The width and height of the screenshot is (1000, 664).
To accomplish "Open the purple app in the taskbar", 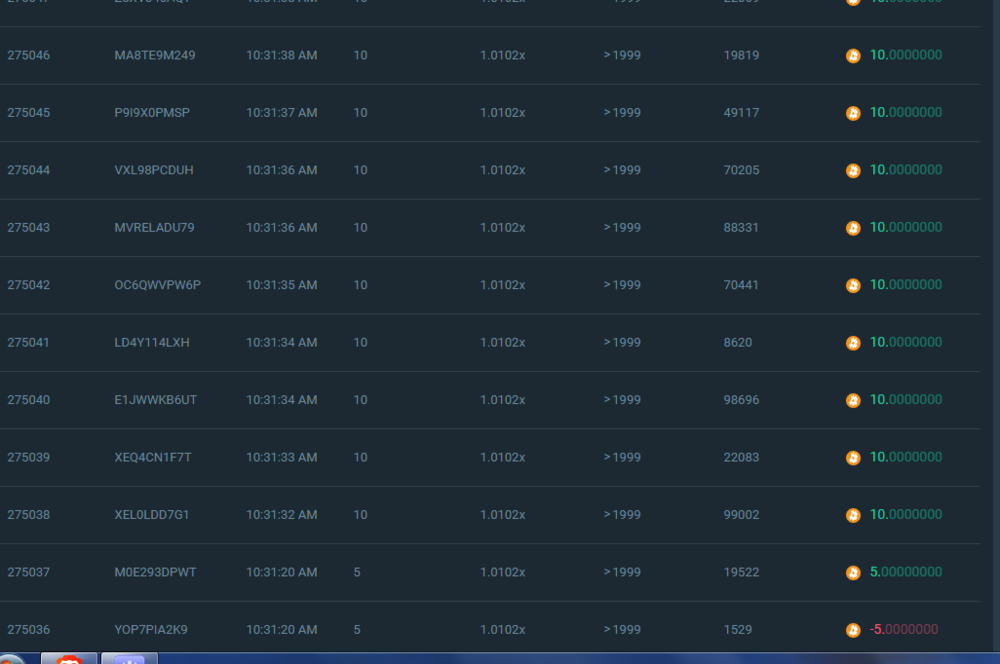I will point(129,659).
